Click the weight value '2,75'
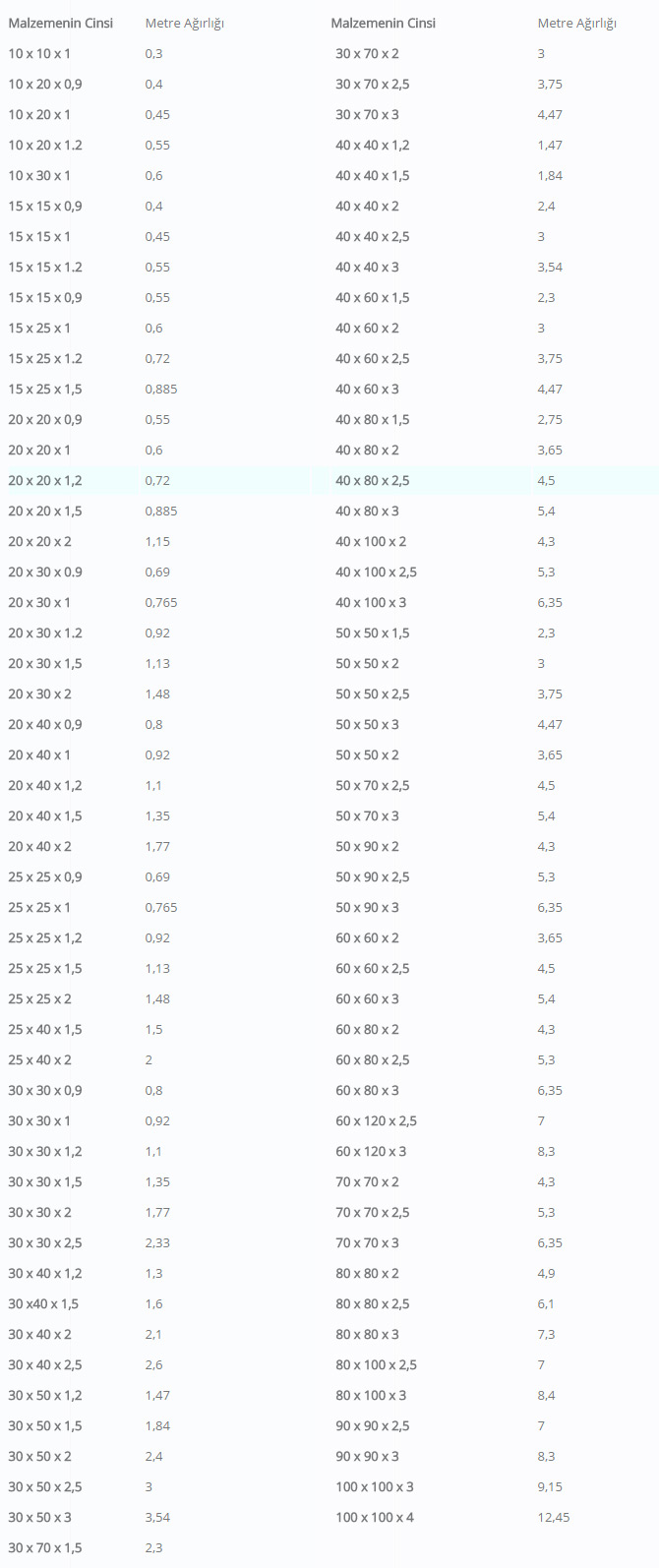Screen dimensions: 659x1568 point(550,419)
